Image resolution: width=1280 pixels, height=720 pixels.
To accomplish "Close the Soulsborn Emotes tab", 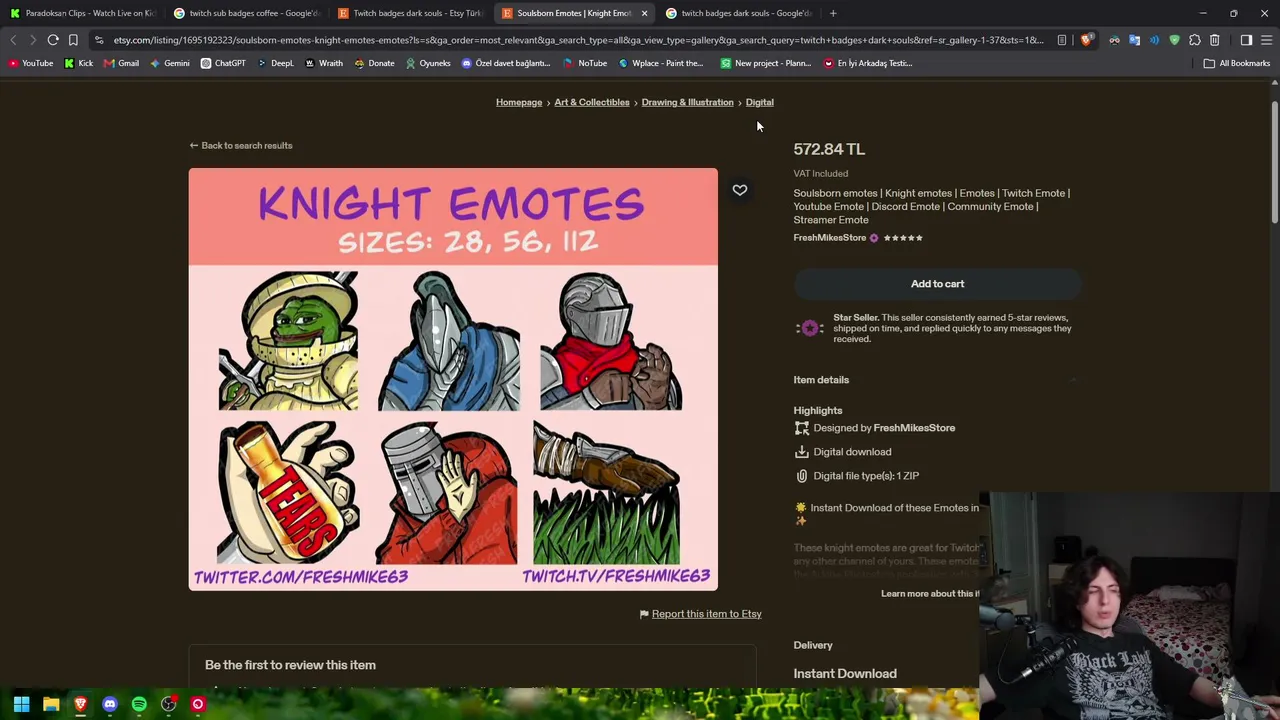I will click(644, 13).
